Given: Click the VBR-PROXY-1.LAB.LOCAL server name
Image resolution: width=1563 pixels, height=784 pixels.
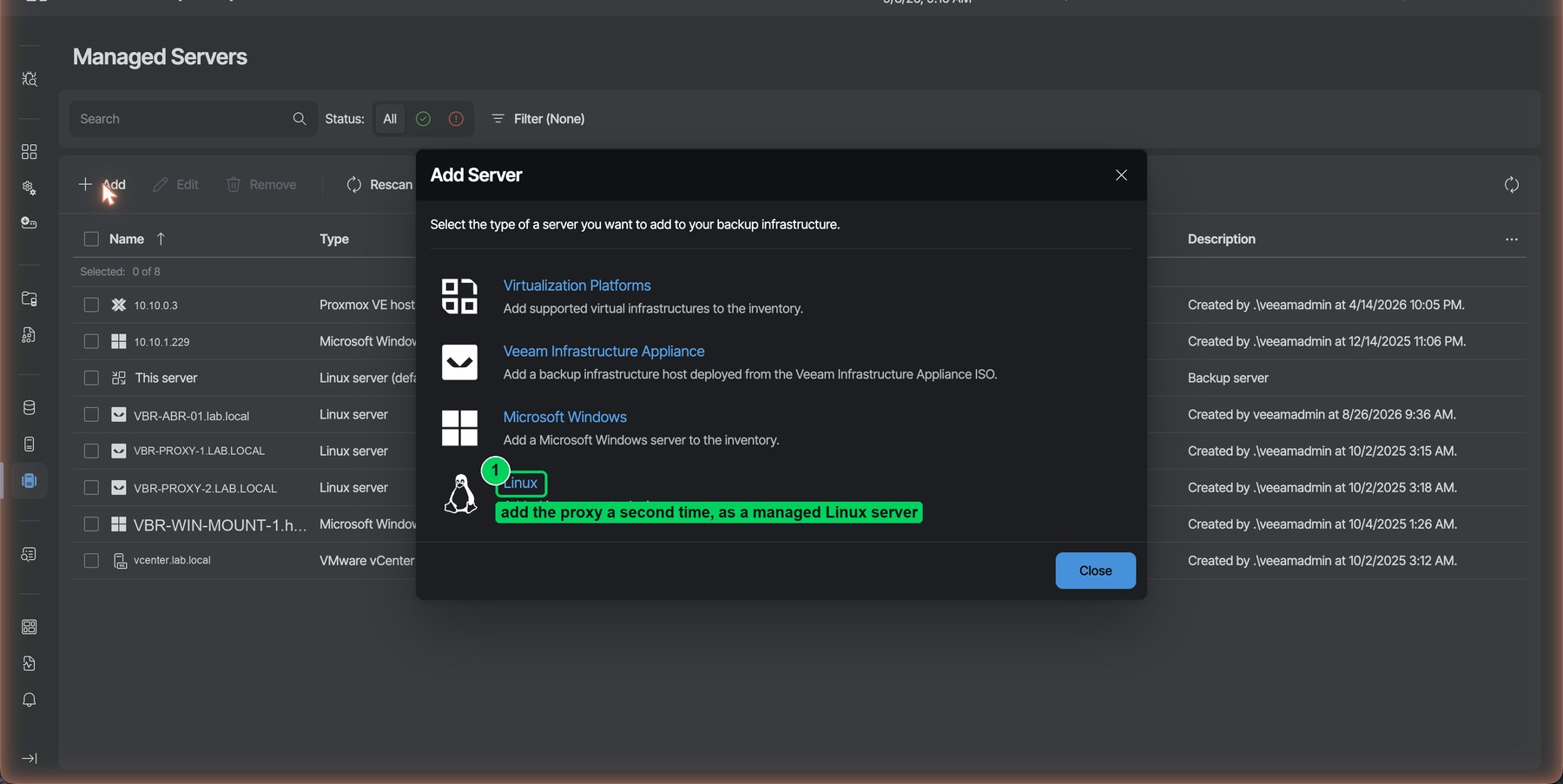Looking at the screenshot, I should tap(199, 451).
